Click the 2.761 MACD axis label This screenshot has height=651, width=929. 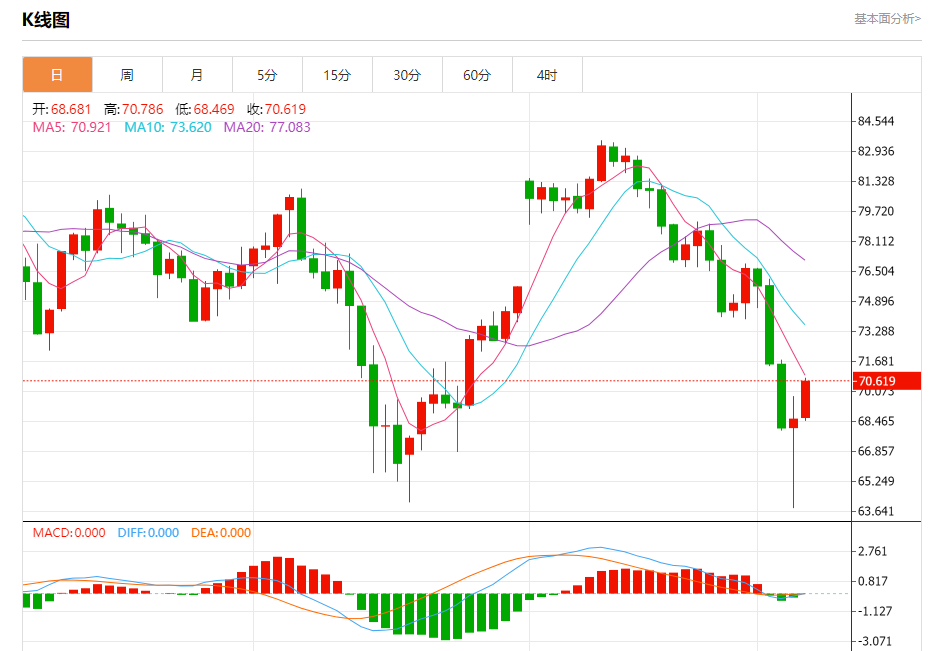click(873, 551)
